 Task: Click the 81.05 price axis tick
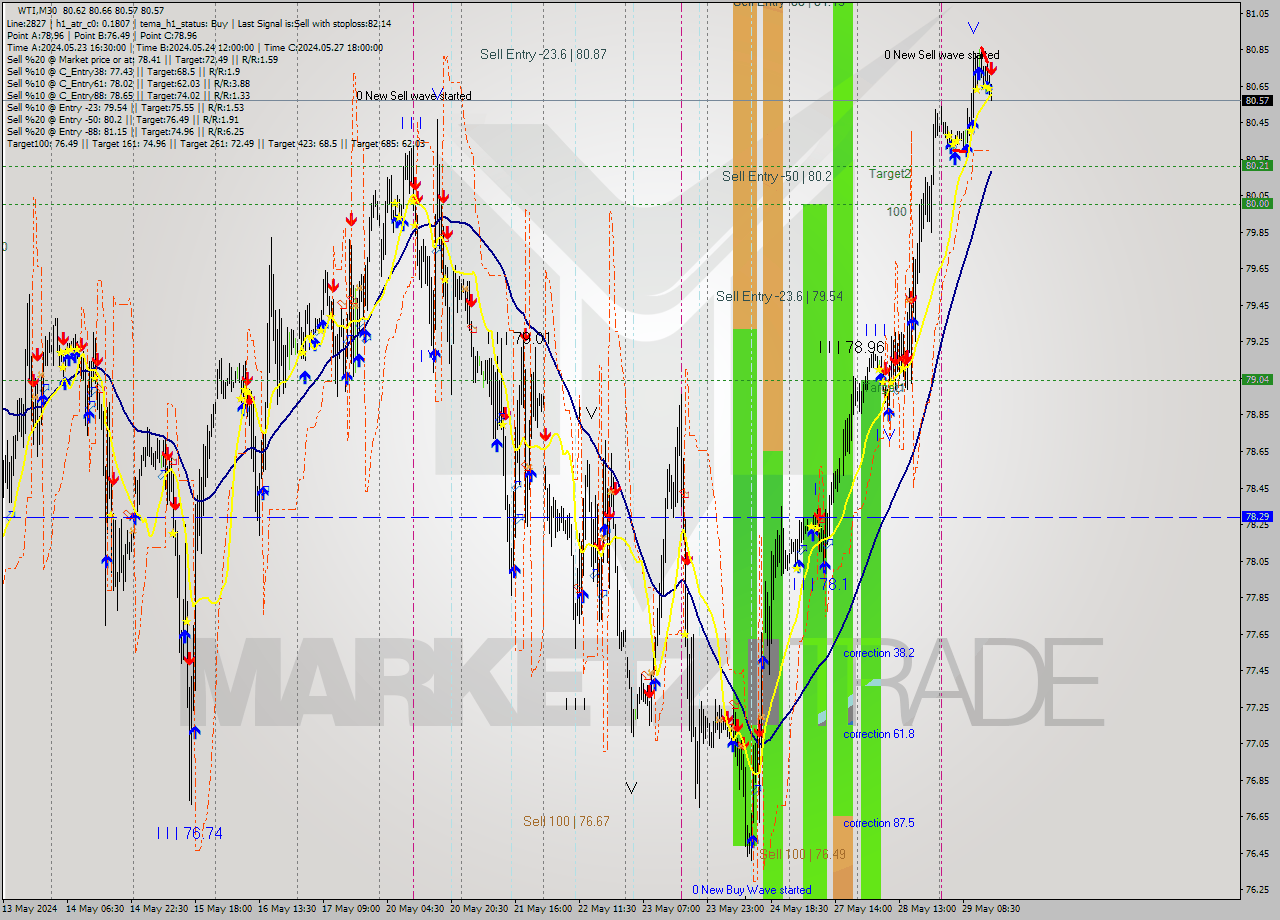point(1257,13)
